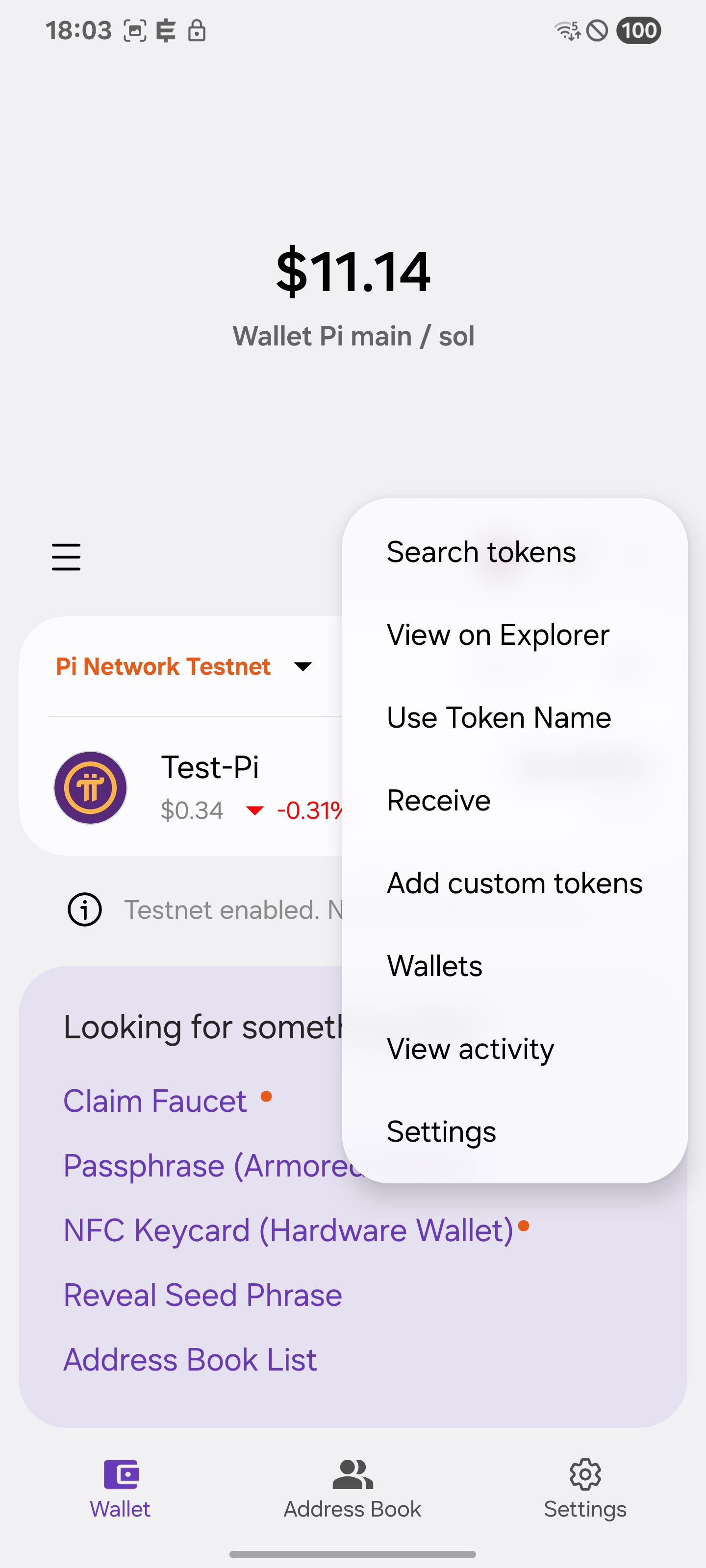Toggle the Use Token Name option

499,718
